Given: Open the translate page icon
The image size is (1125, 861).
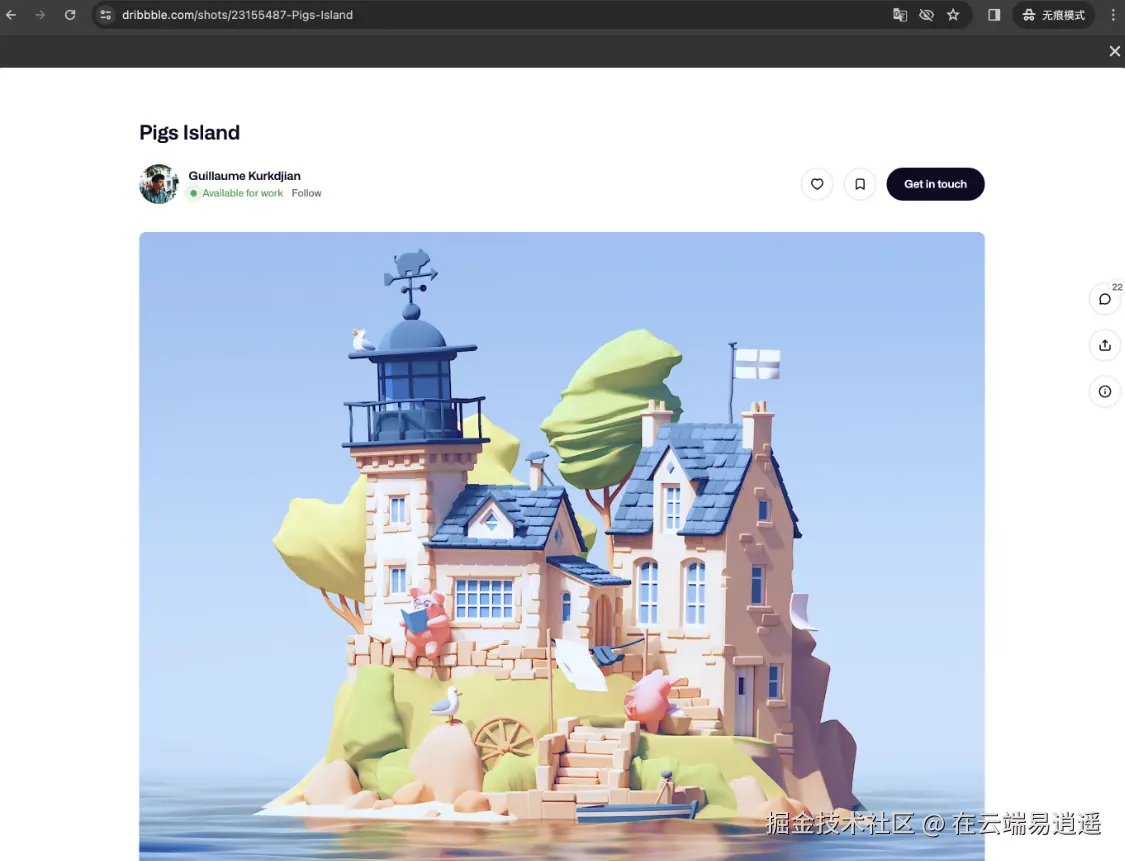Looking at the screenshot, I should coord(900,15).
